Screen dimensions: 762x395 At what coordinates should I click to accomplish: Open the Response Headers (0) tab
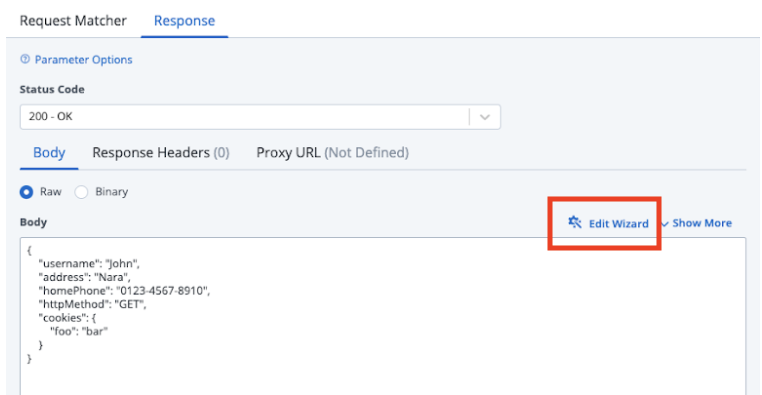point(160,153)
